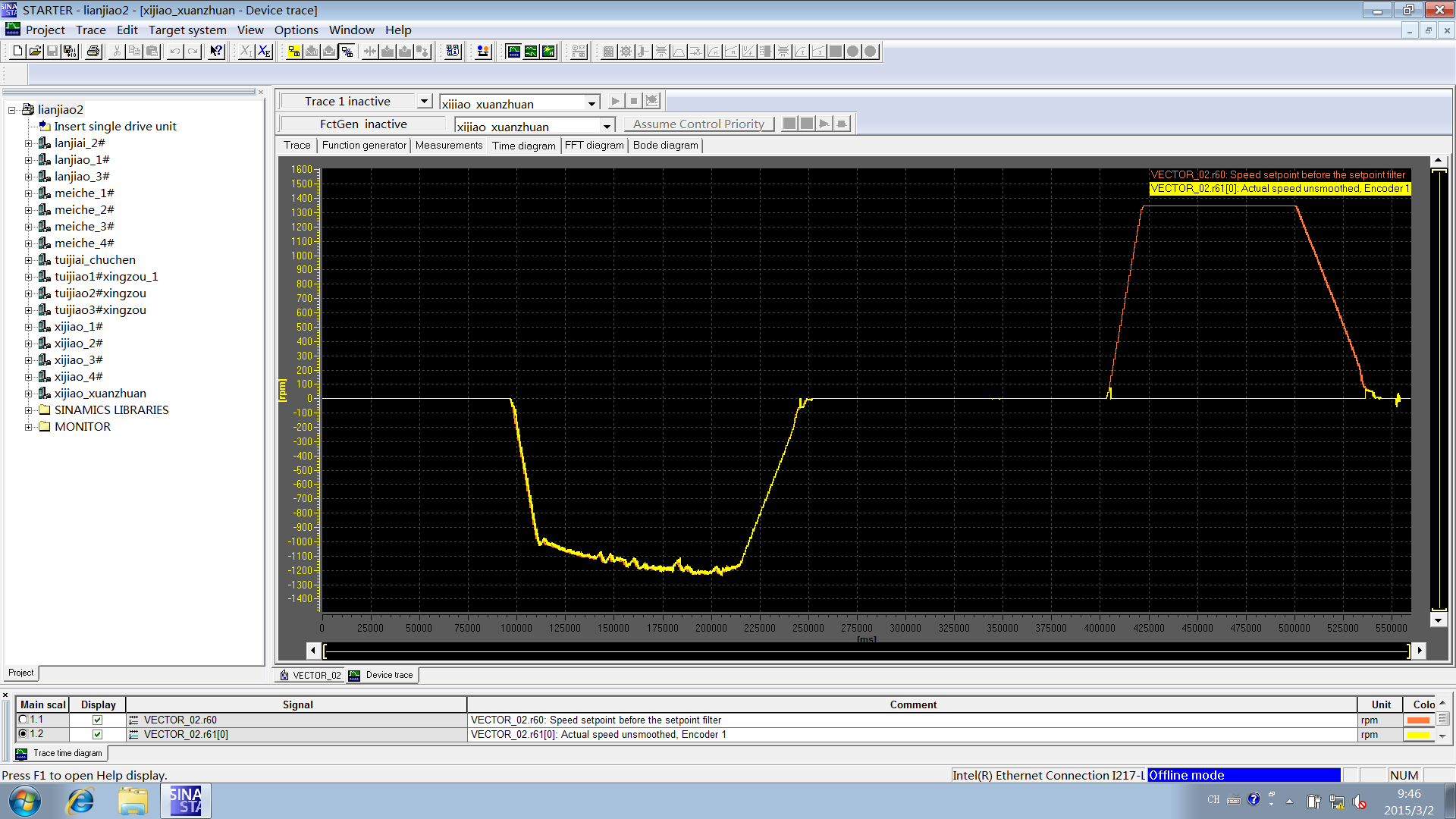Click the context Help question-mark icon

(216, 52)
